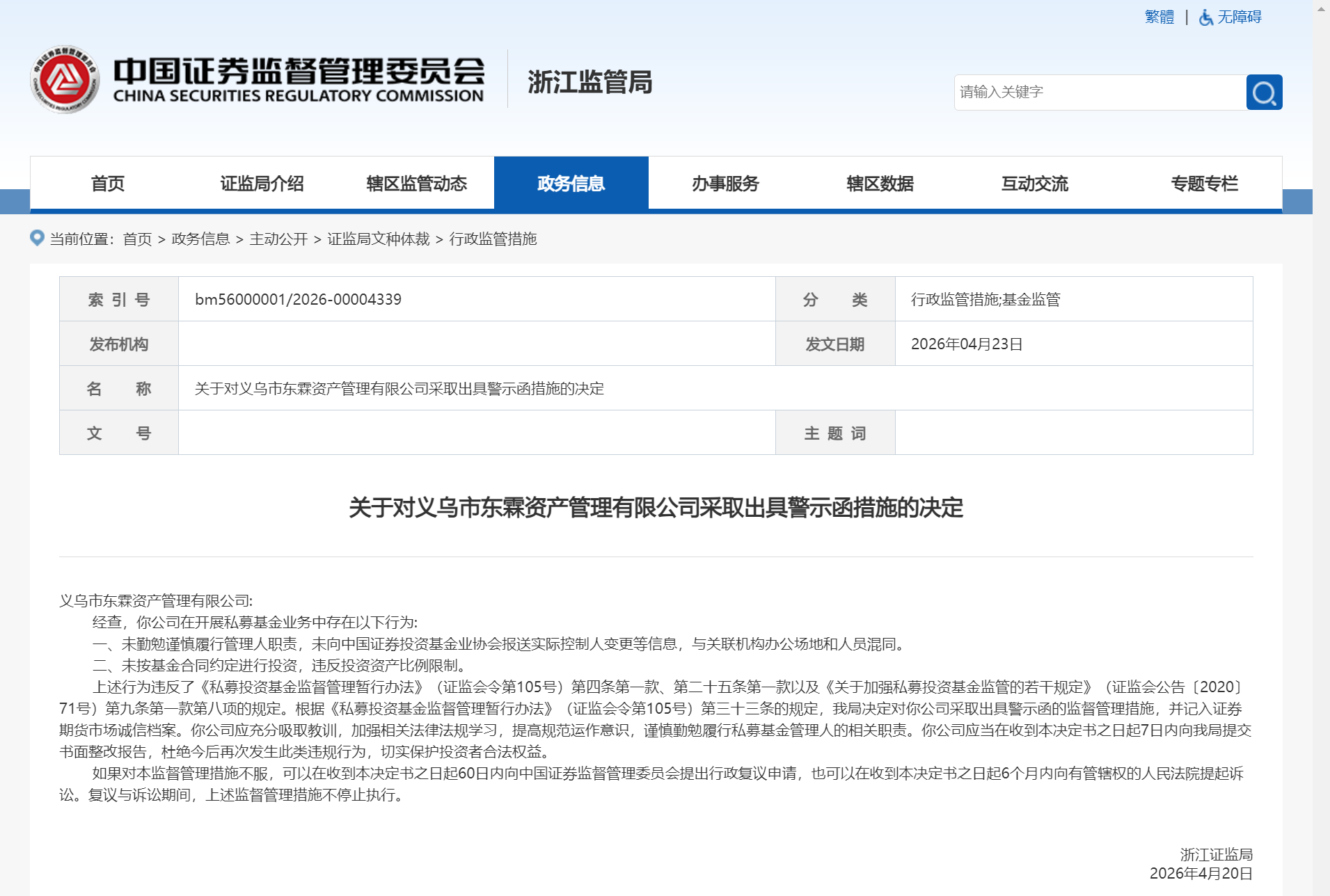Focus the 请输入关键字 search field
The image size is (1330, 896).
1100,93
